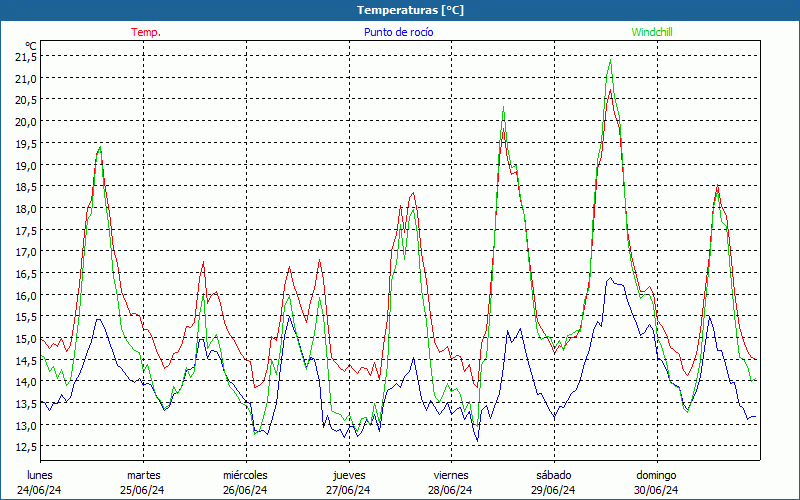Click the 16,5 y-axis value
This screenshot has height=500, width=800.
click(26, 274)
